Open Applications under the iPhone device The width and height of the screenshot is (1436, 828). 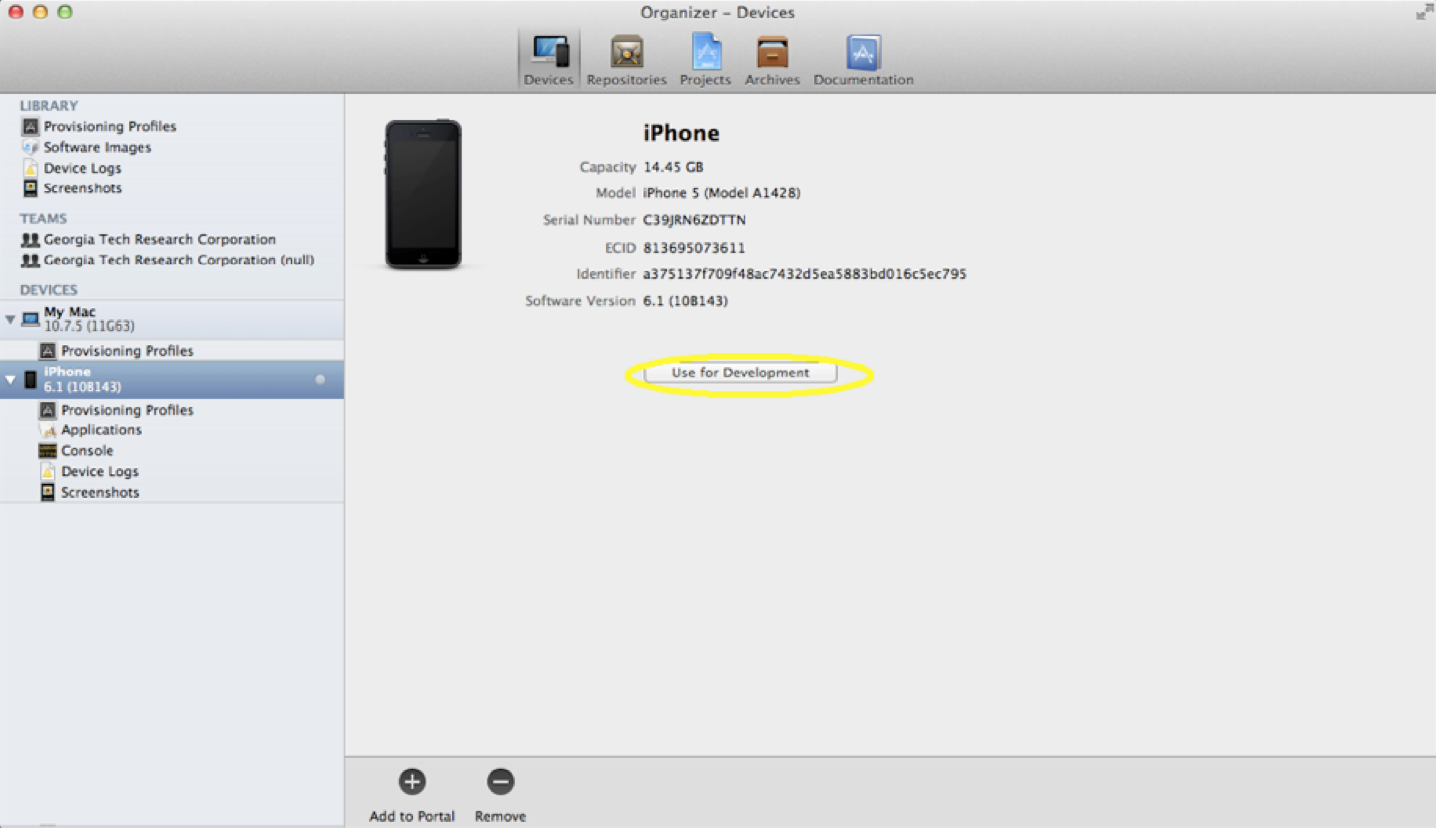(101, 430)
